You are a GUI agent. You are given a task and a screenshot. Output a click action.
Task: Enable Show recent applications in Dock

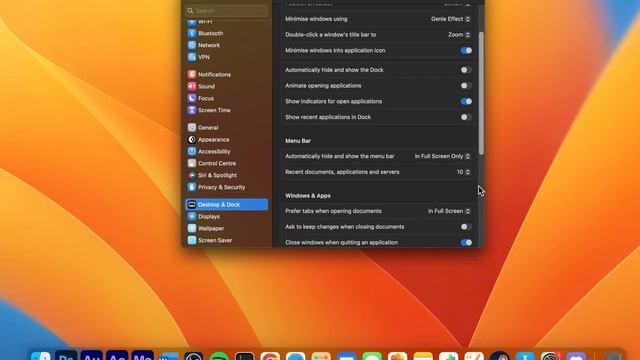click(466, 117)
